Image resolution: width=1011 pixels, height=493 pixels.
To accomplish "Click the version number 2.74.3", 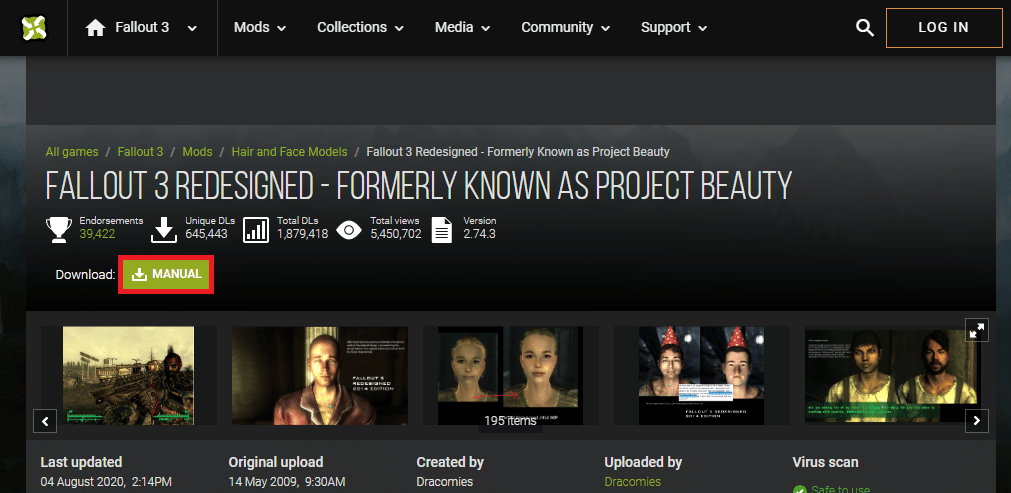I will (479, 234).
